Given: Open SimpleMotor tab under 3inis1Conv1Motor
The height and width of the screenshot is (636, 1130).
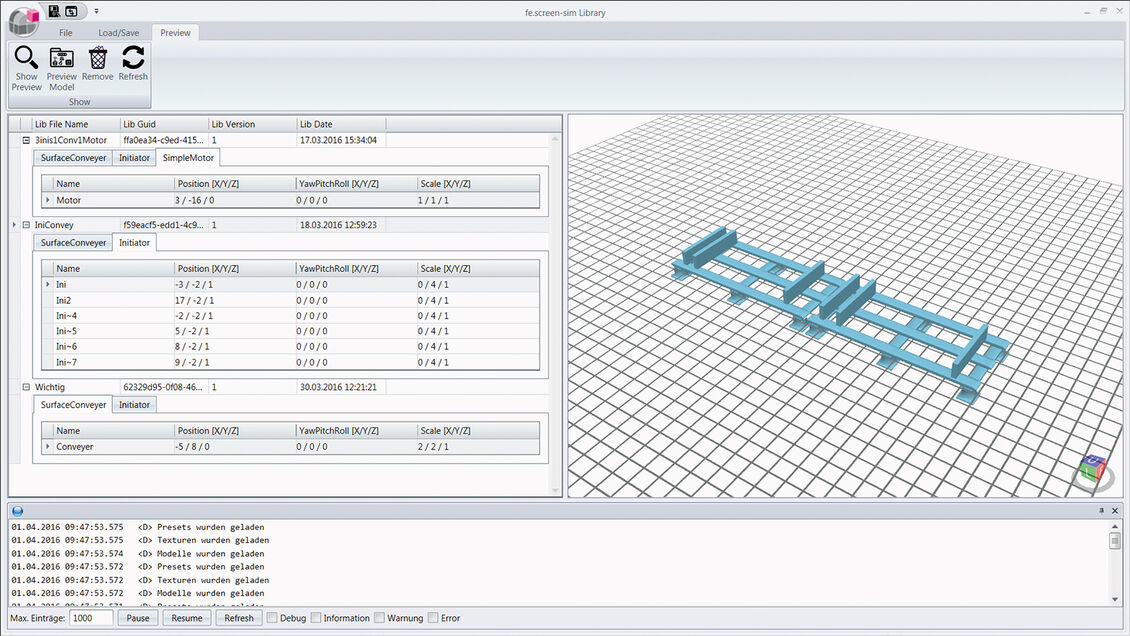Looking at the screenshot, I should tap(188, 158).
